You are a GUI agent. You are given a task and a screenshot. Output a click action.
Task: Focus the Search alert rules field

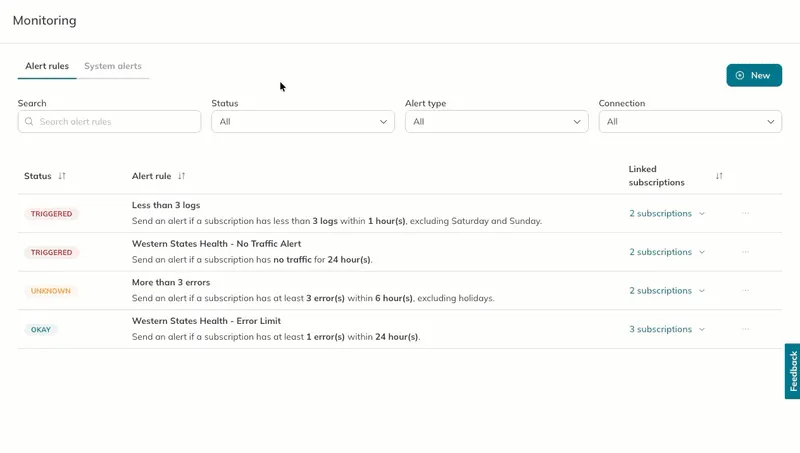[109, 122]
